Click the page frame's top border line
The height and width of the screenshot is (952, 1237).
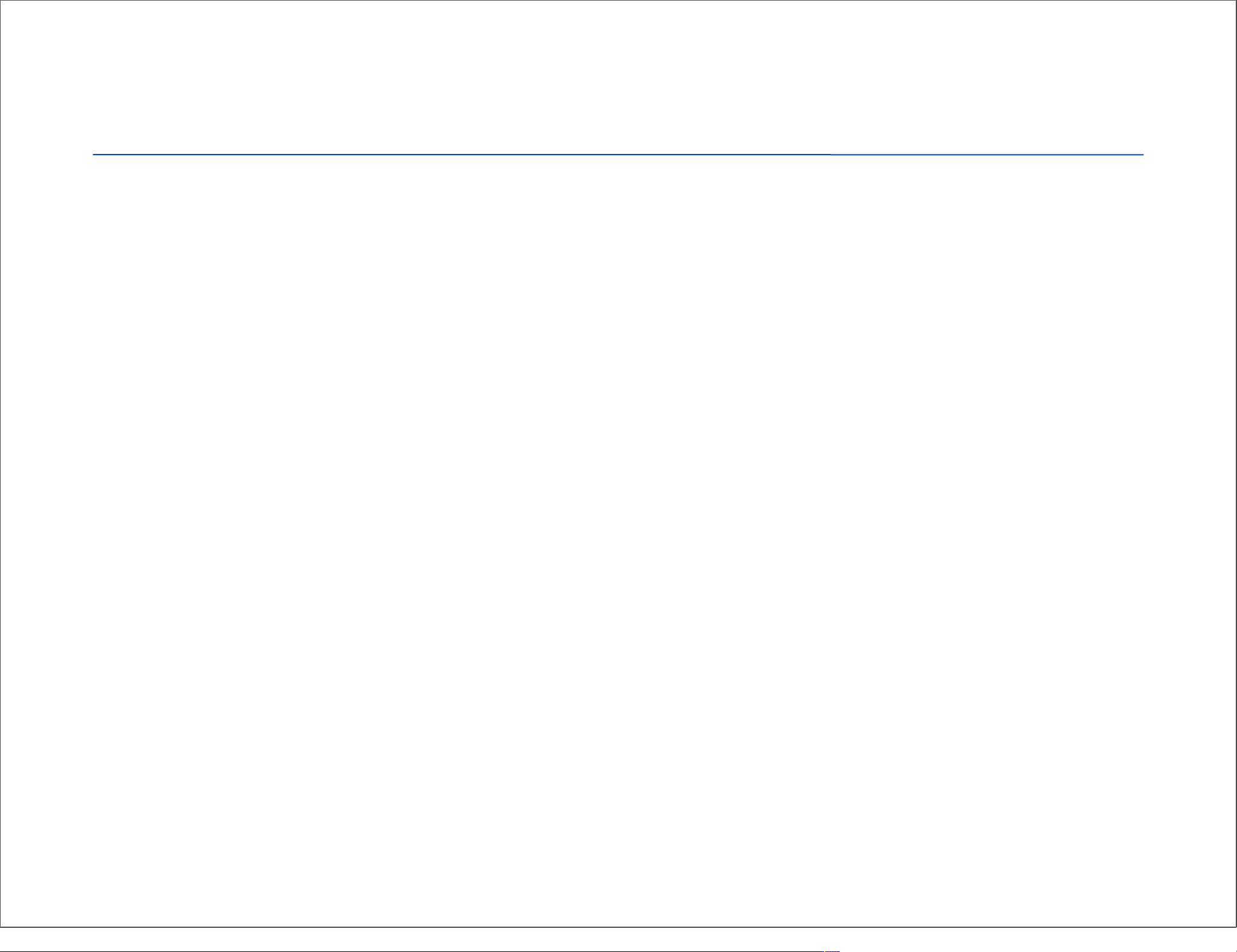618,1
